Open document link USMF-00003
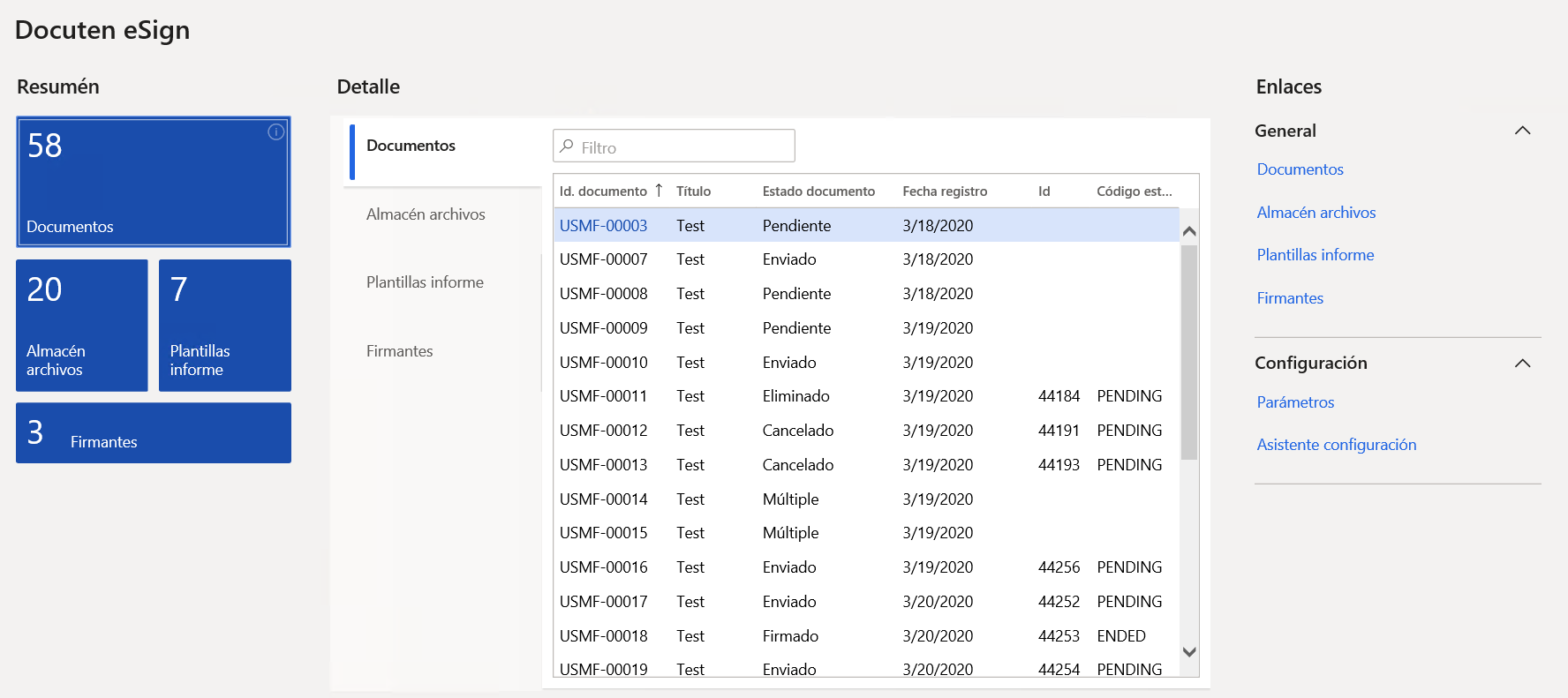1568x698 pixels. (603, 226)
